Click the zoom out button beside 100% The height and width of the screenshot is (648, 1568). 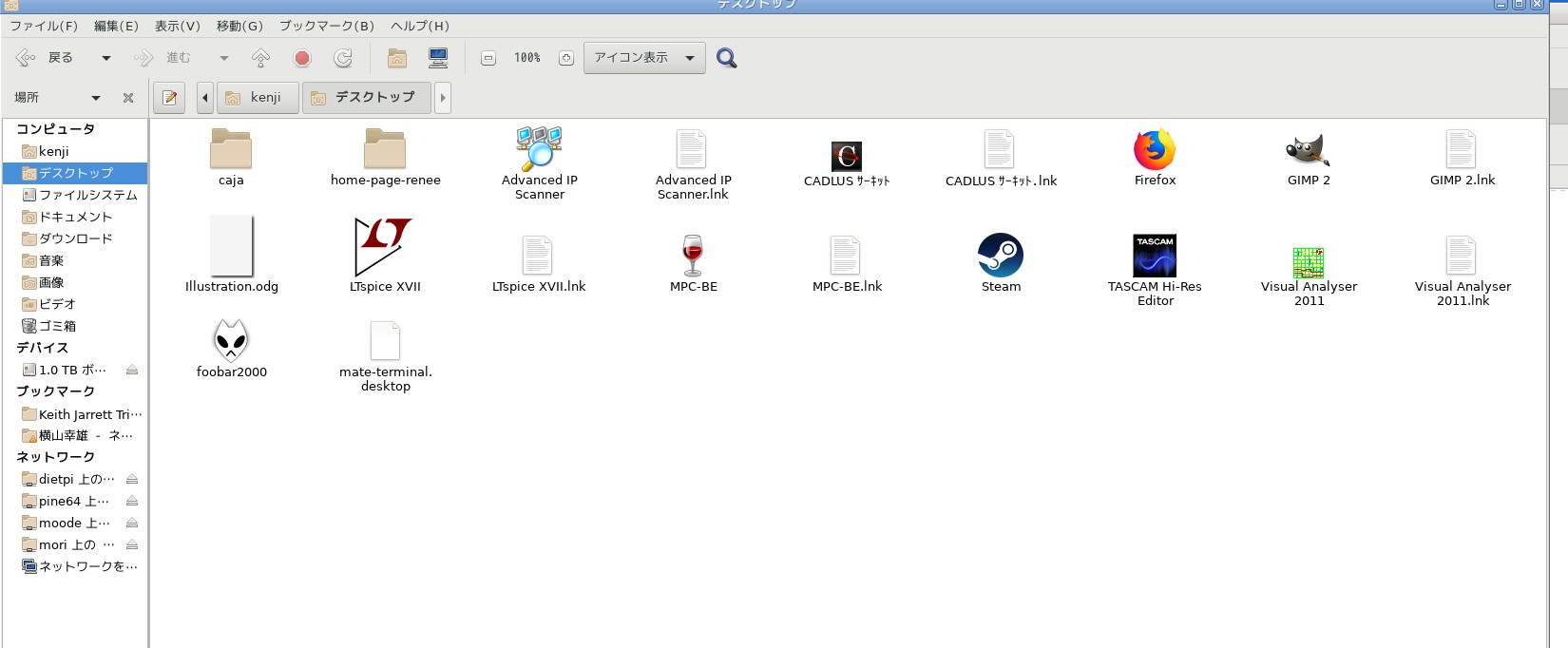coord(488,59)
